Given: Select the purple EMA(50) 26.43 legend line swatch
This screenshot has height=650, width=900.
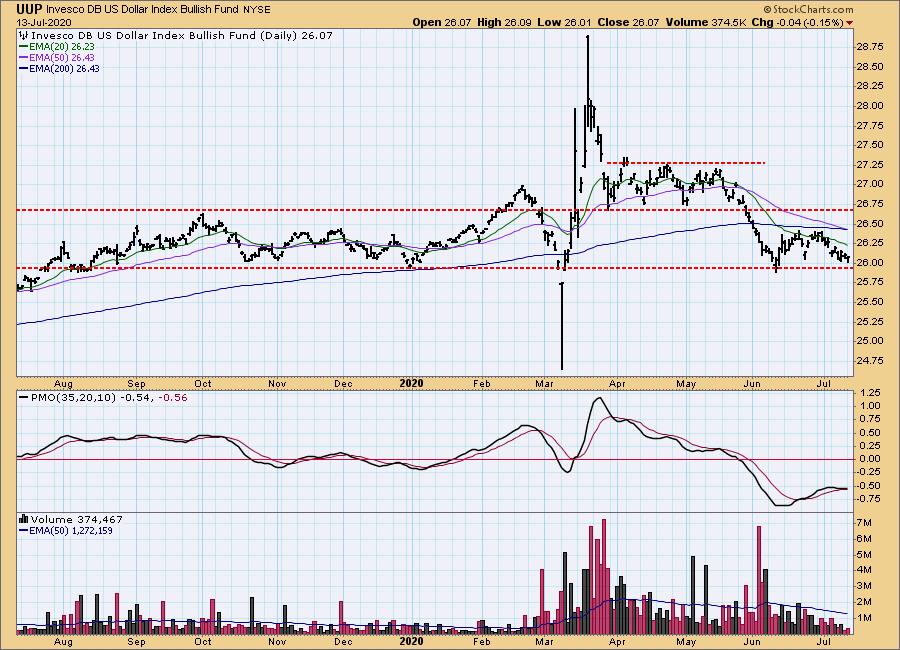Looking at the screenshot, I should (24, 57).
